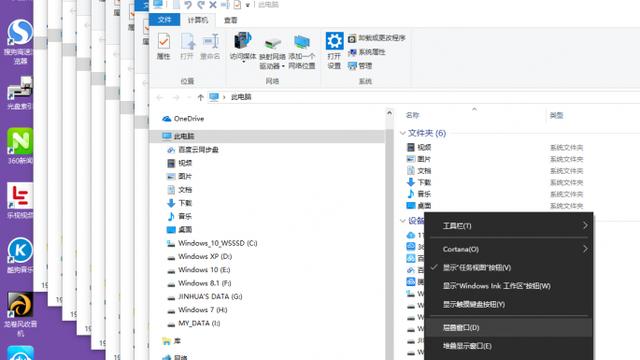Expand the Cortana(O) submenu
Image resolution: width=640 pixels, height=360 pixels.
[x=509, y=249]
